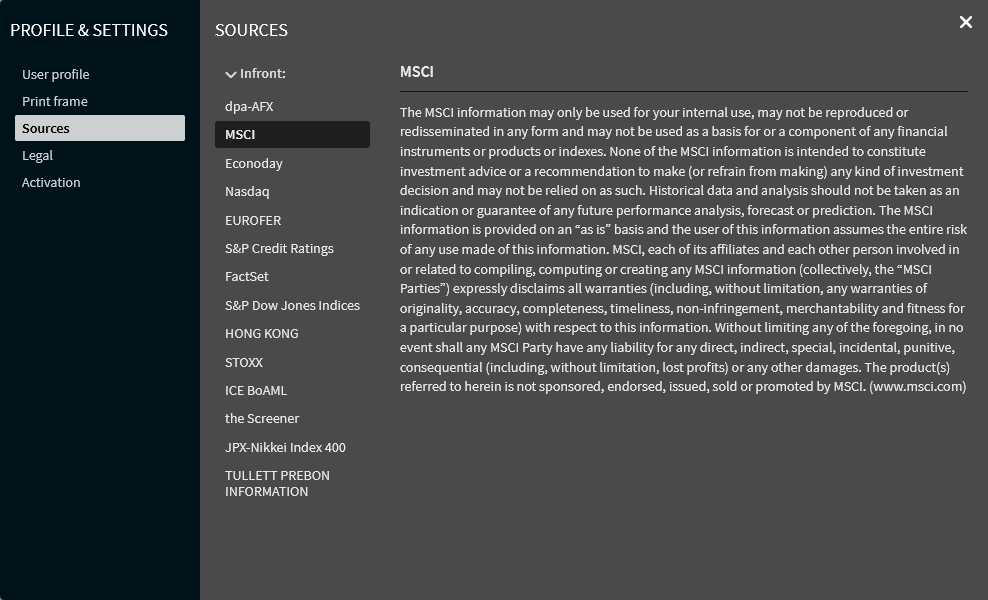Choose the FactSet source
988x600 pixels.
click(x=247, y=276)
